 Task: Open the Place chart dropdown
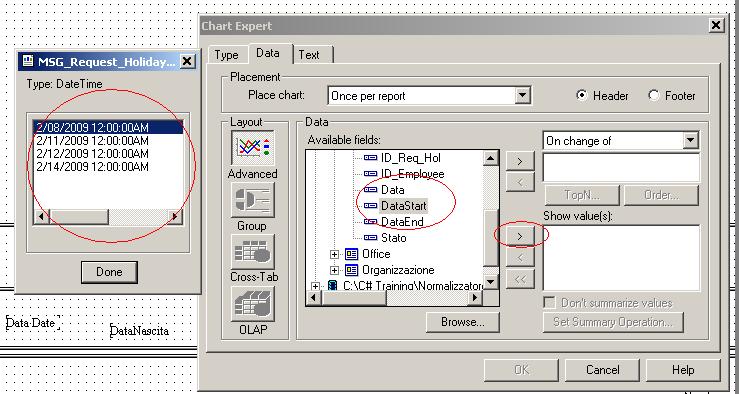click(522, 96)
